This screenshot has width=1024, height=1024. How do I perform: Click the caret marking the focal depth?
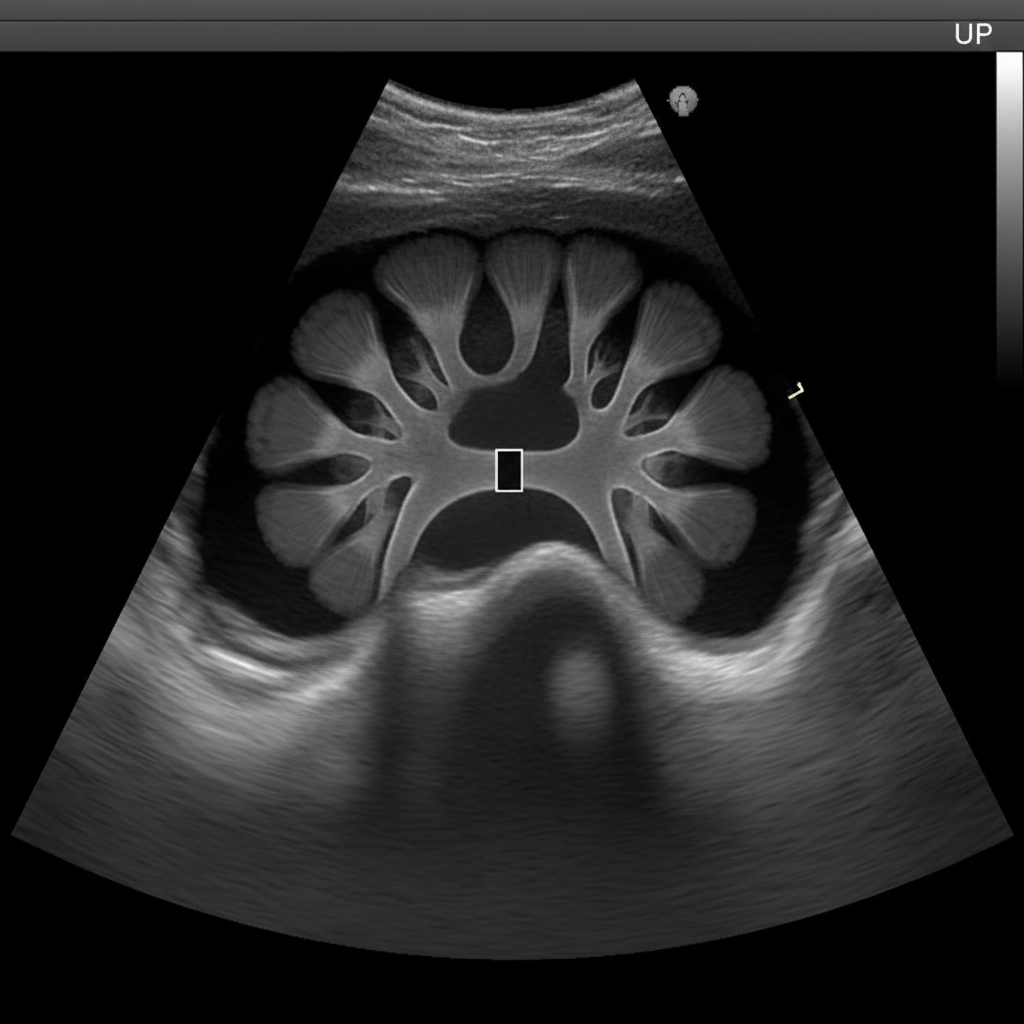[797, 390]
